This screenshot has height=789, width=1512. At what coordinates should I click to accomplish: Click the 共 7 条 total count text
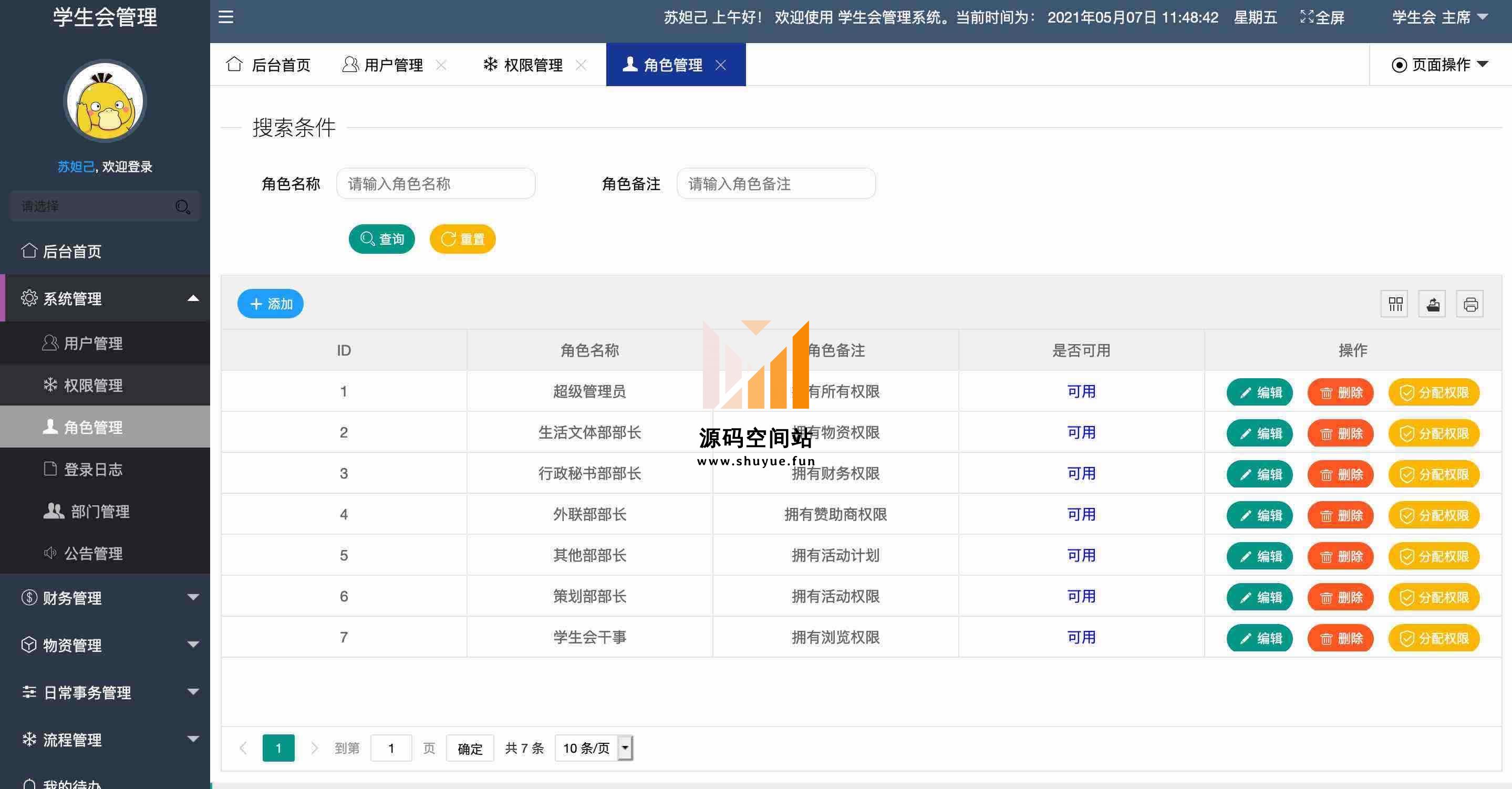click(524, 748)
